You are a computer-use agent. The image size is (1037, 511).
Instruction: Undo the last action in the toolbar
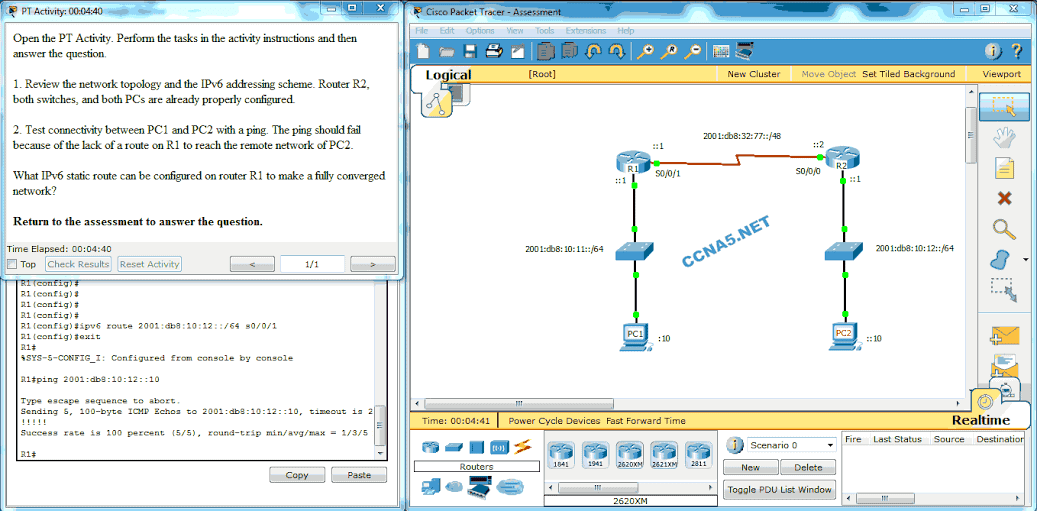(x=593, y=52)
